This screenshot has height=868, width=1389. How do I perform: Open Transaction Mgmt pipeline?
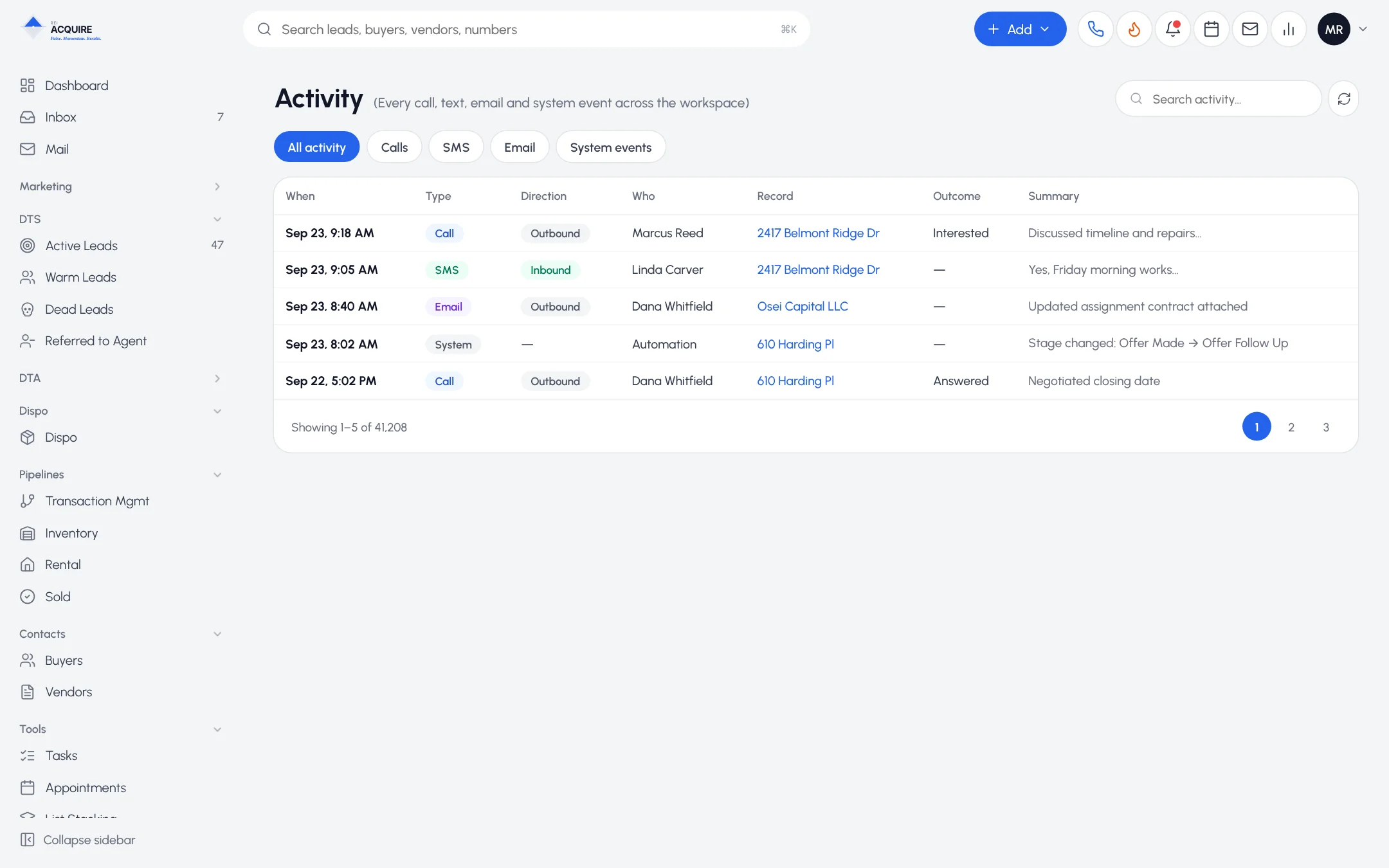(x=120, y=501)
